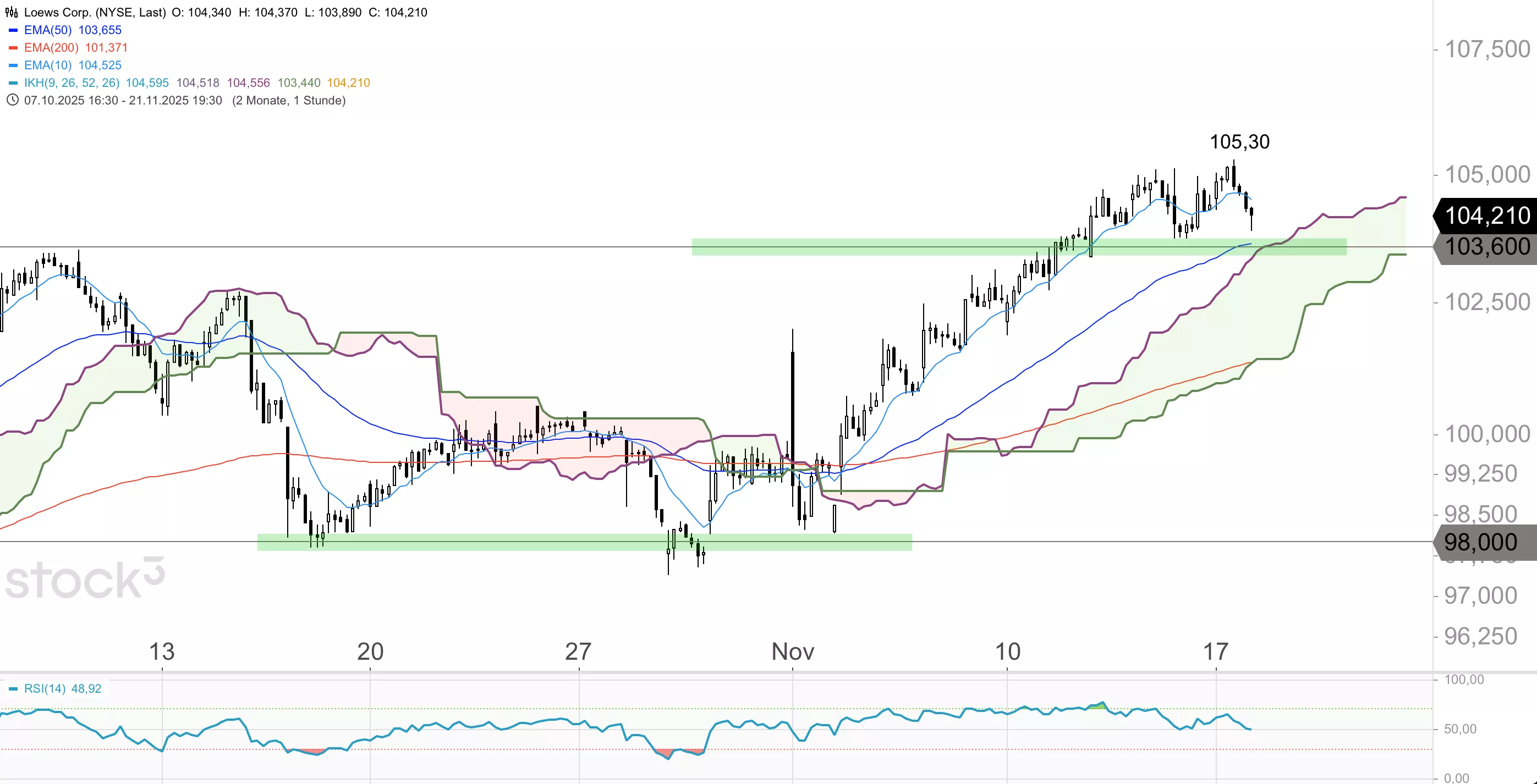Image resolution: width=1537 pixels, height=784 pixels.
Task: Click the clock icon next to date range
Action: point(12,100)
